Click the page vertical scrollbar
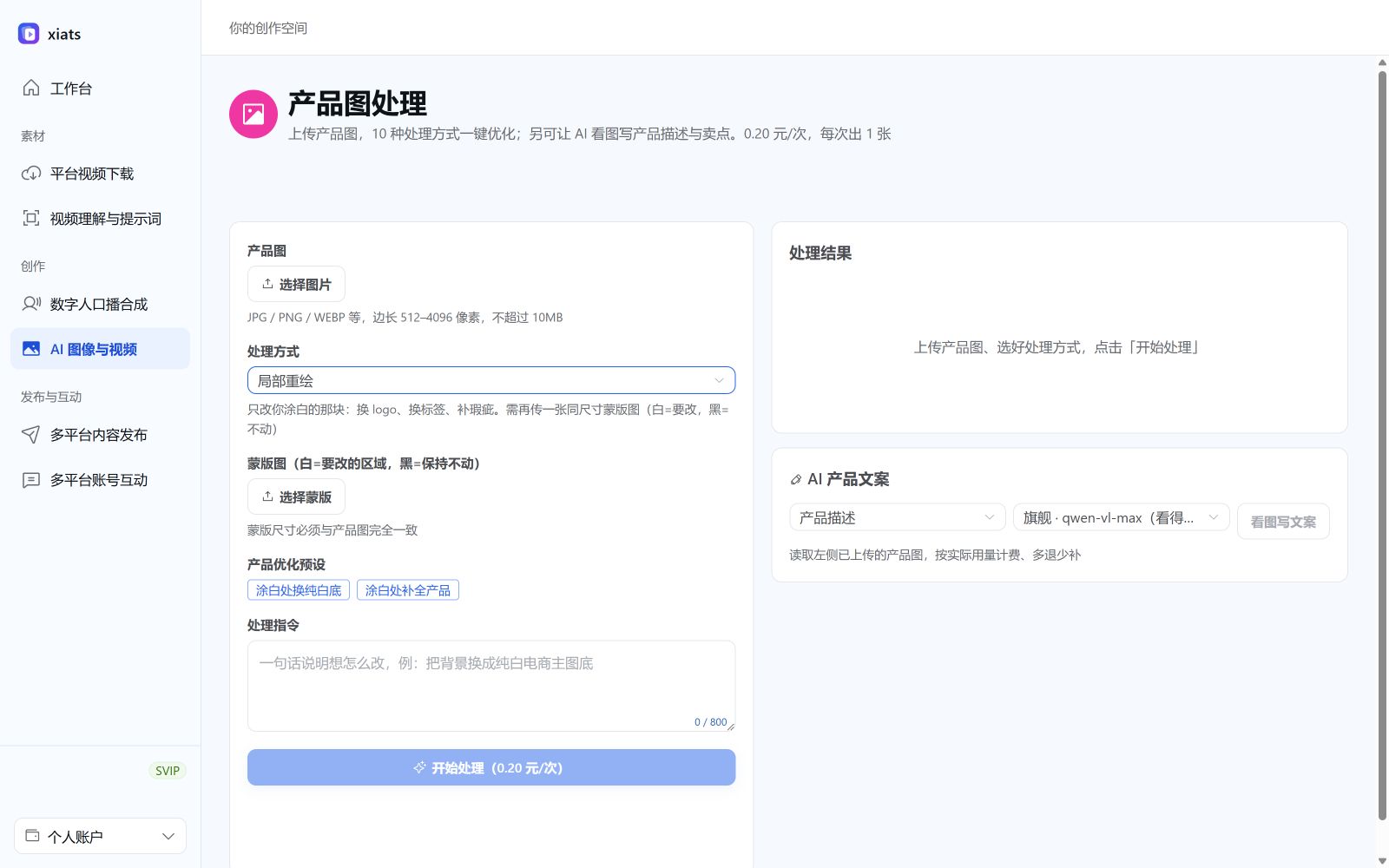Viewport: 1389px width, 868px height. point(1382,445)
